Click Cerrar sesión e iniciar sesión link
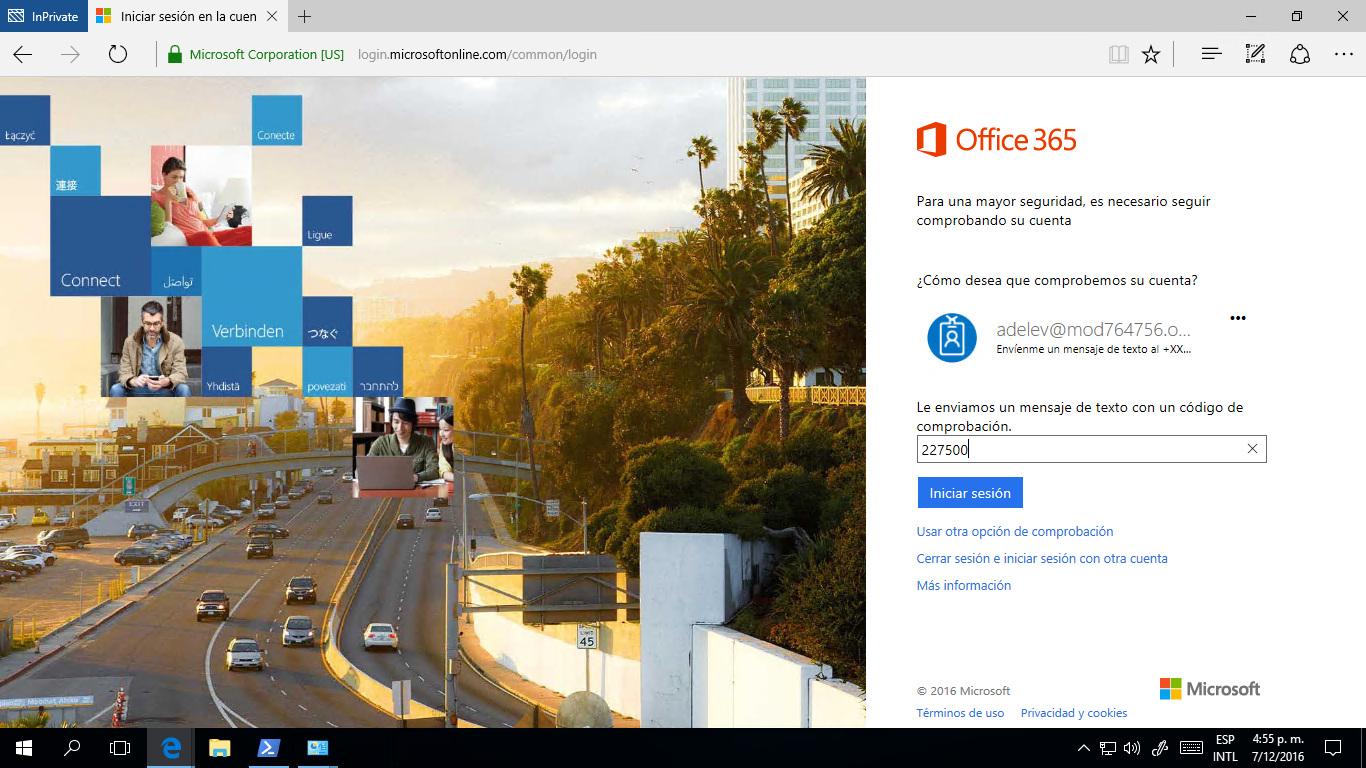The image size is (1366, 768). click(x=1042, y=559)
